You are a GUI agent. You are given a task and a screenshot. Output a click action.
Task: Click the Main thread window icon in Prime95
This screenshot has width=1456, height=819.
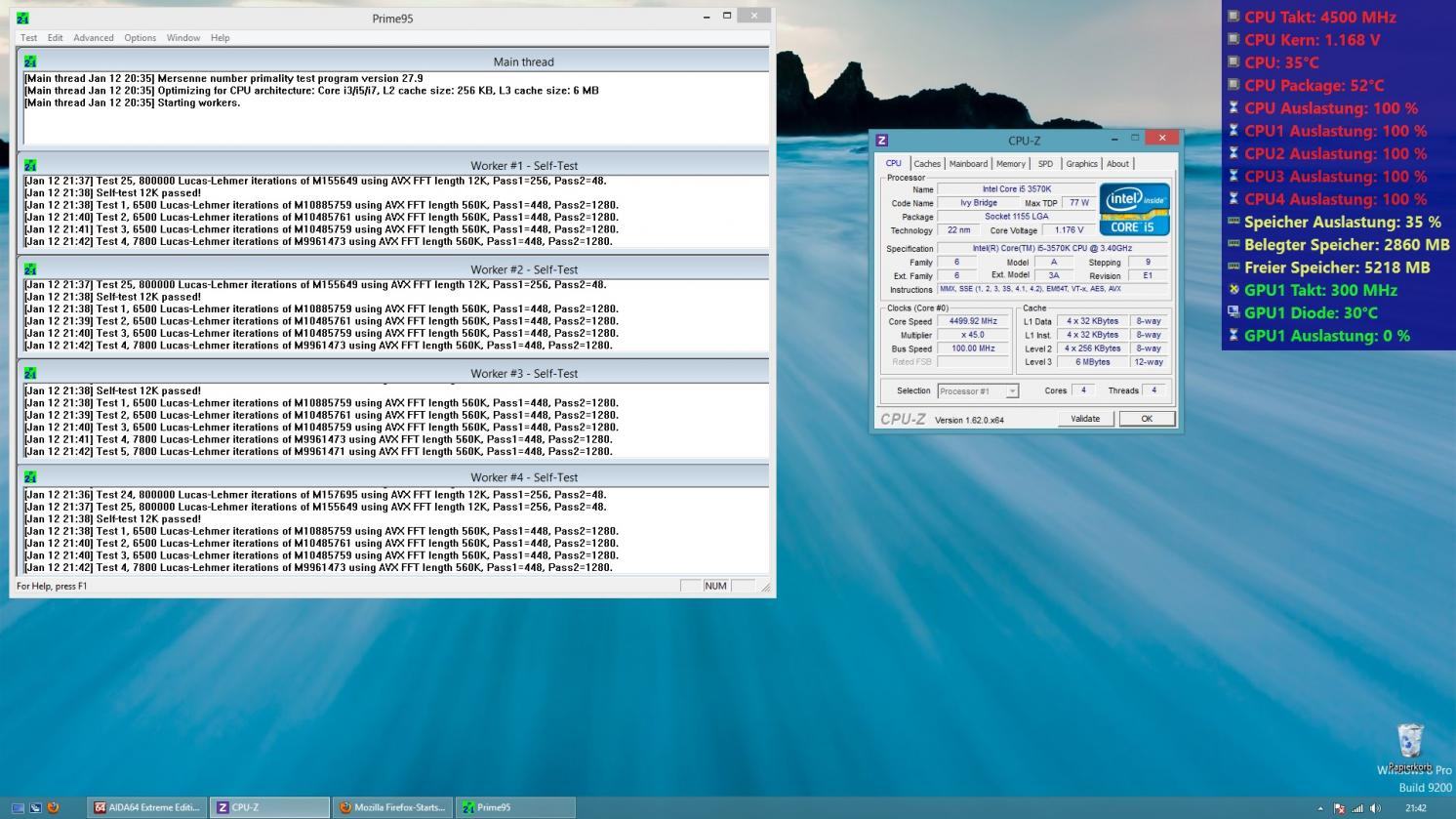click(30, 61)
